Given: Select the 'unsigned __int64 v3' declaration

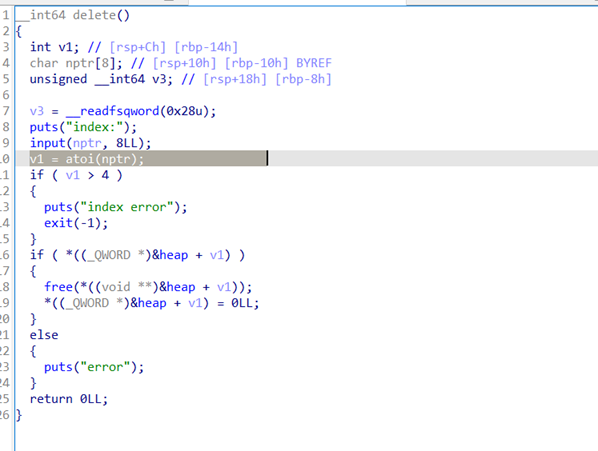Looking at the screenshot, I should pyautogui.click(x=101, y=79).
